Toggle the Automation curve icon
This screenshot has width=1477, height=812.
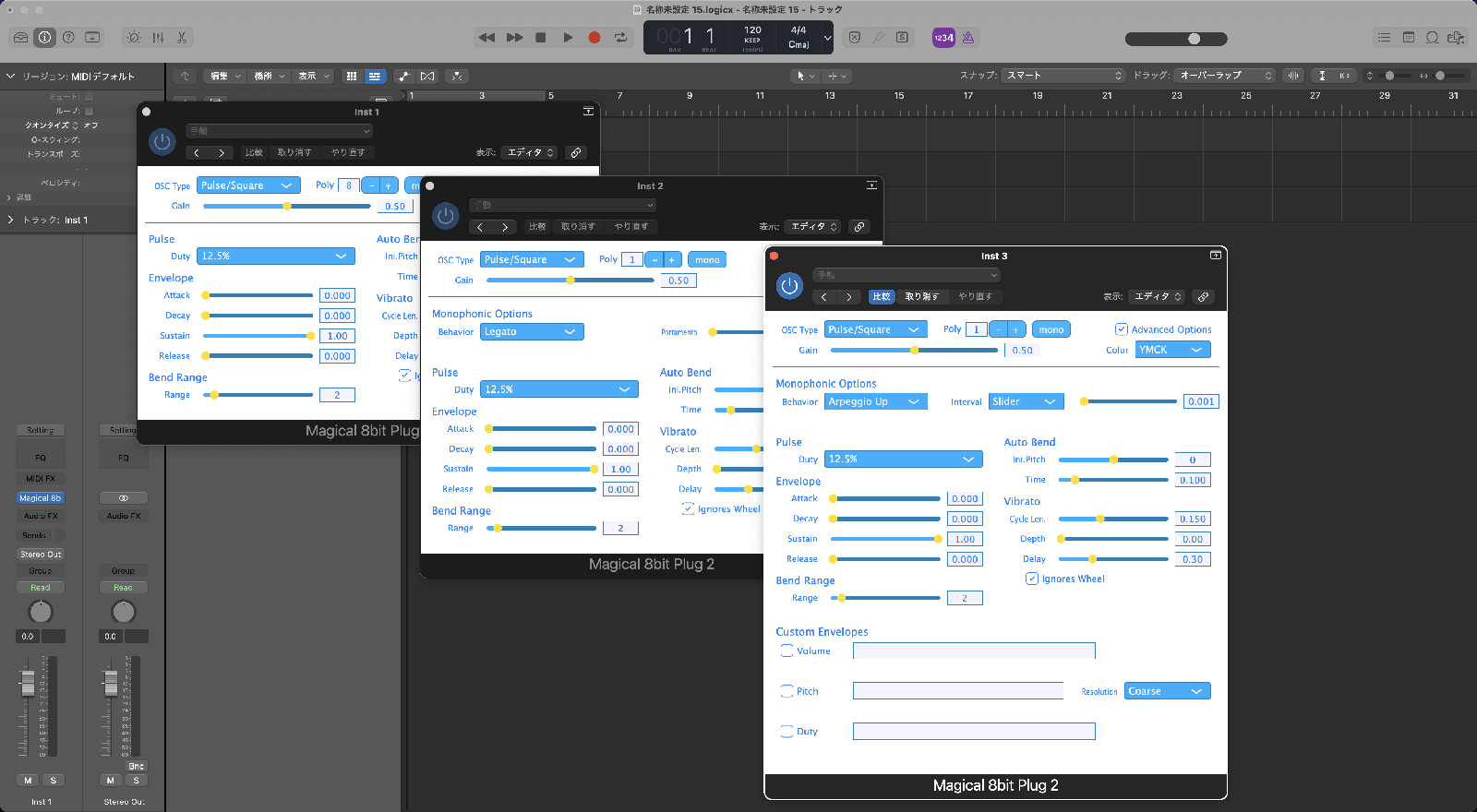[x=403, y=76]
